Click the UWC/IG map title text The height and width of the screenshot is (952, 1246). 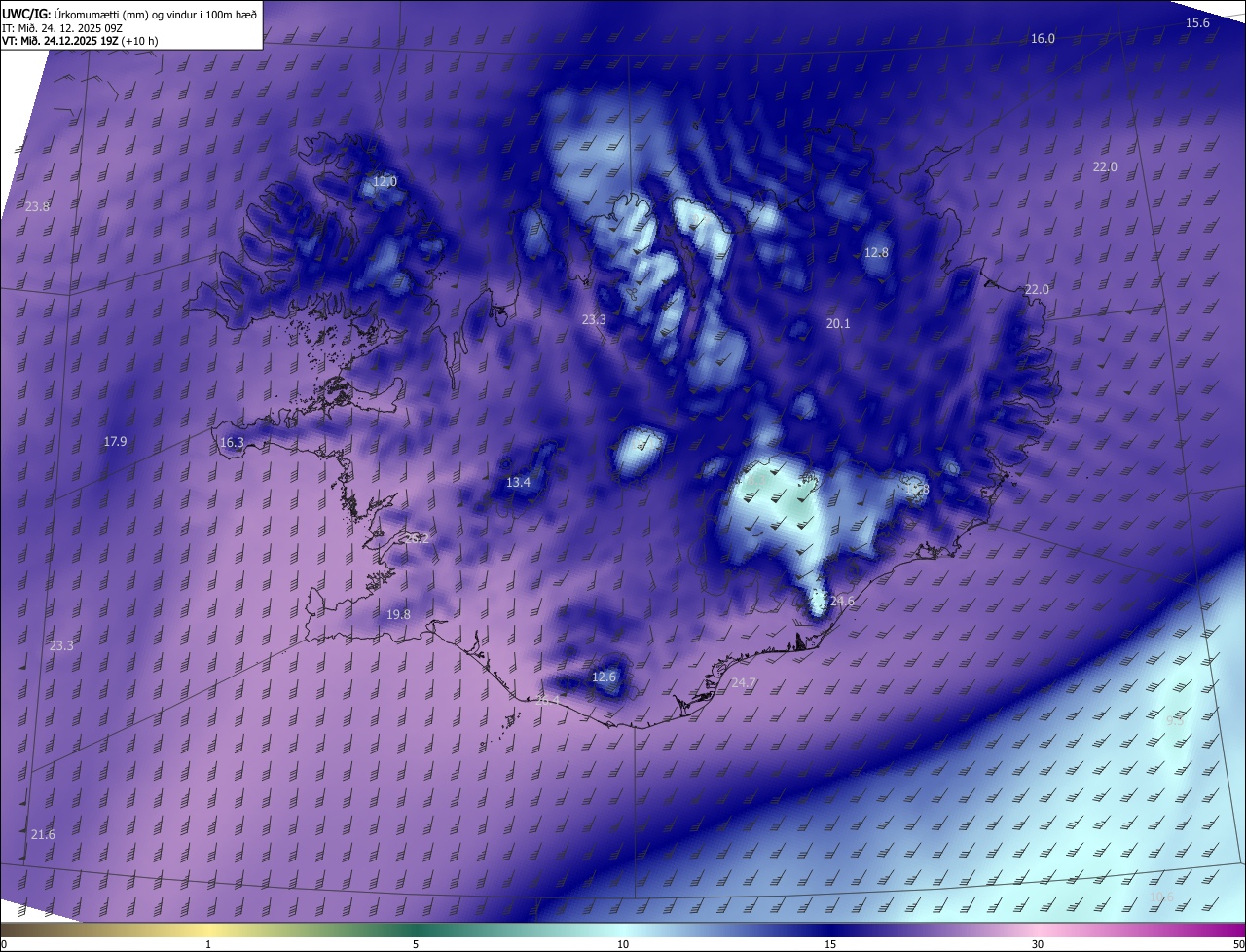(129, 13)
